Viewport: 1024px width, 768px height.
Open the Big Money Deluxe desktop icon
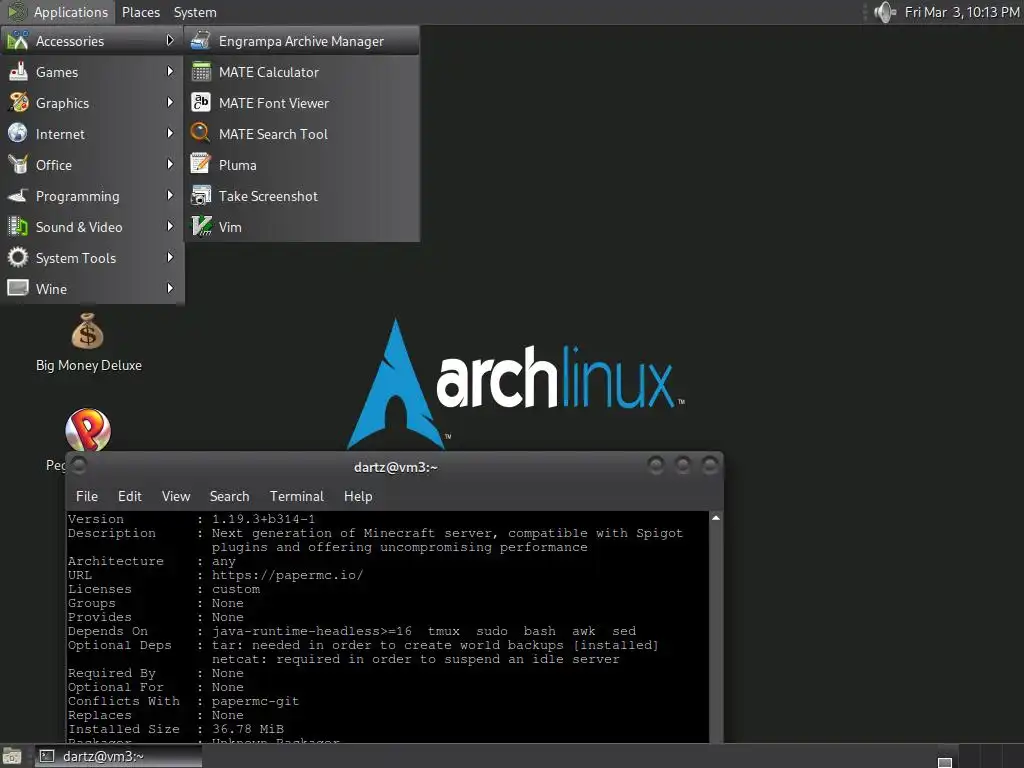pos(88,332)
